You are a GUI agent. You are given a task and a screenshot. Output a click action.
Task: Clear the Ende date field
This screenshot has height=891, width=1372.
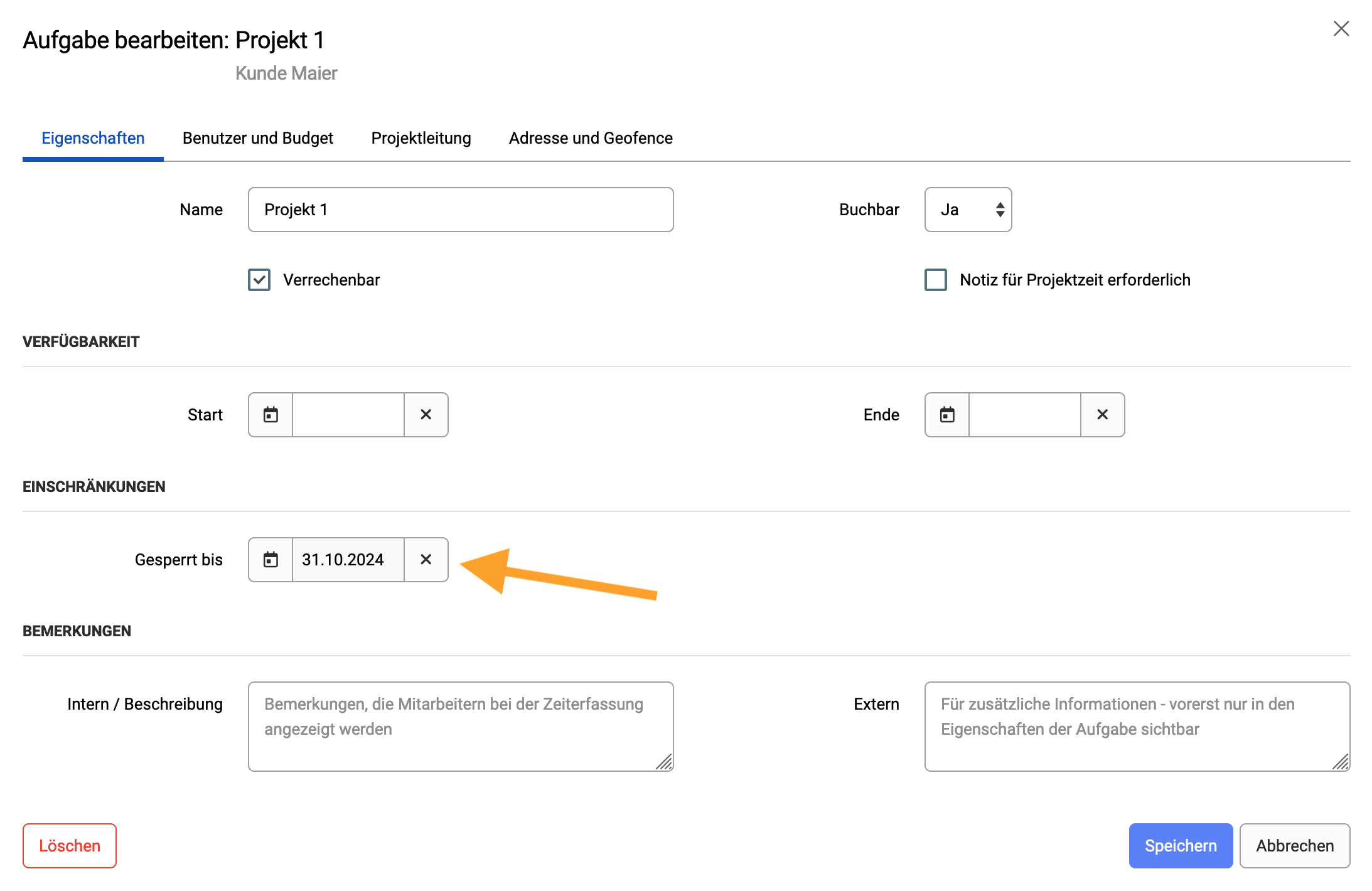[x=1102, y=415]
